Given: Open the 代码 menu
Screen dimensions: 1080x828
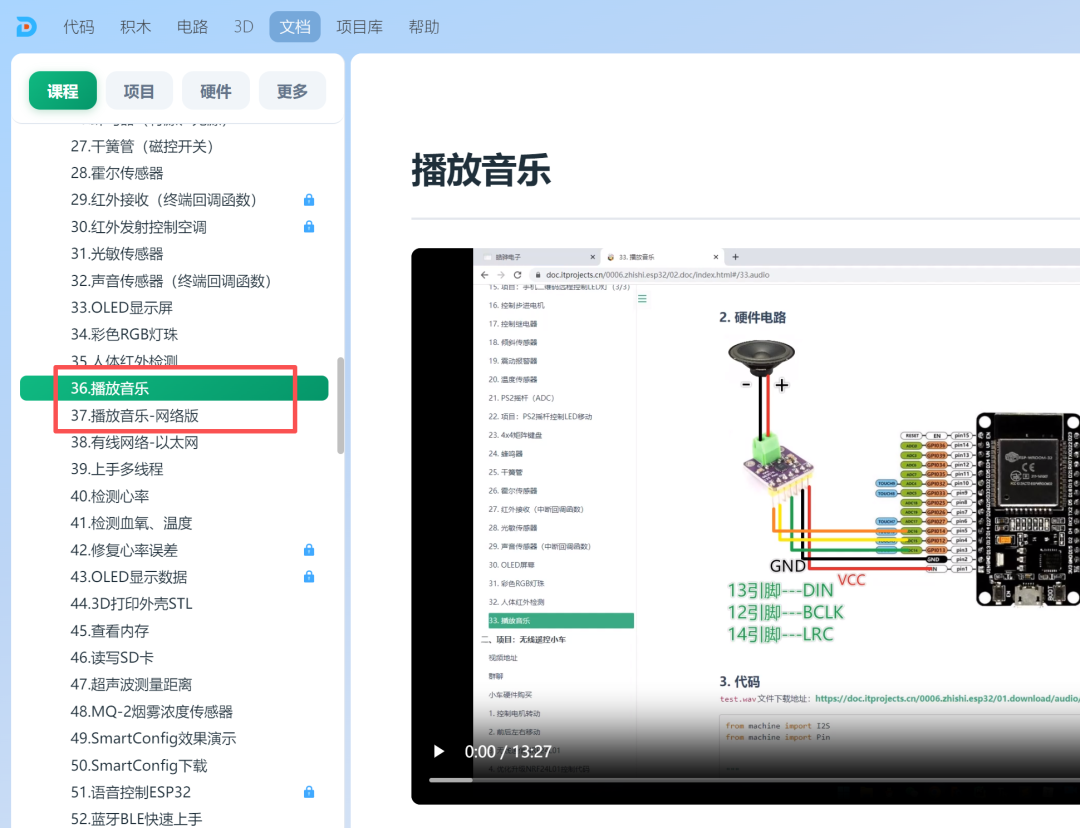Looking at the screenshot, I should [79, 27].
